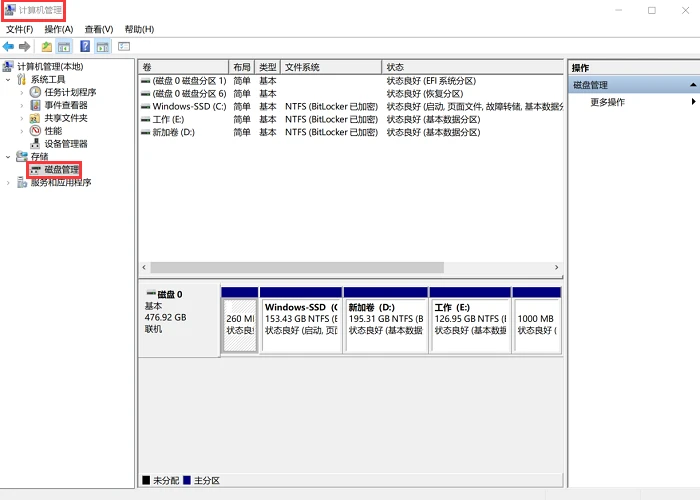The image size is (700, 500).
Task: Click the Up one level folder icon
Action: point(46,46)
